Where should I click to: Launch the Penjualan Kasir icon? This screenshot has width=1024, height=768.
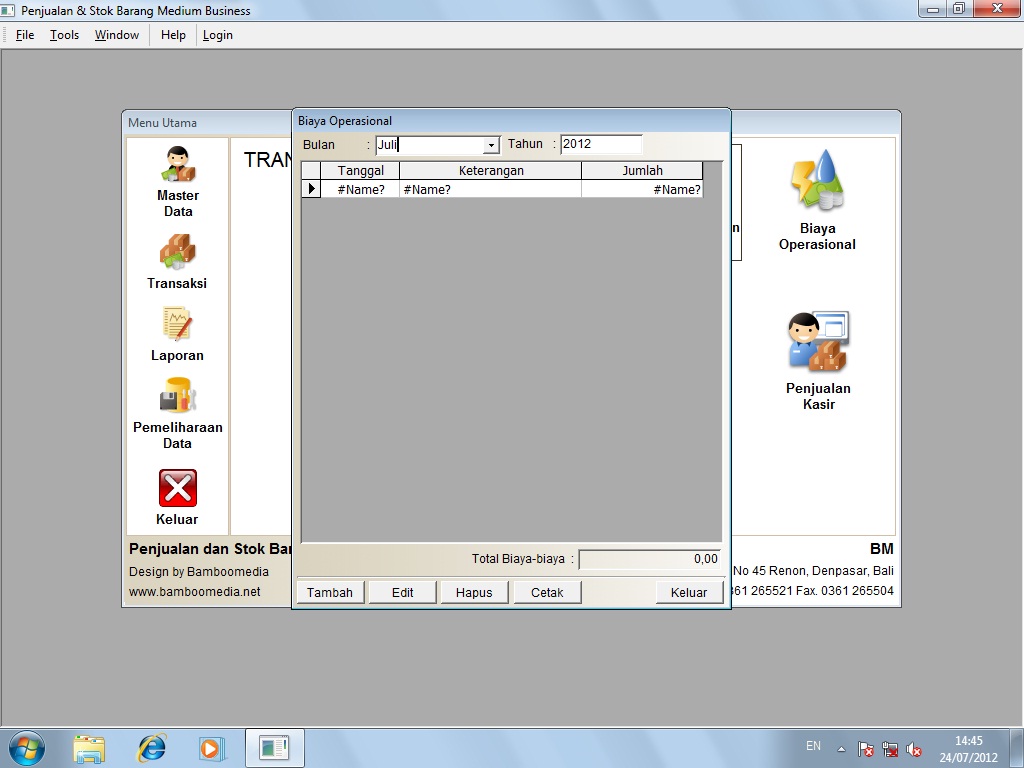coord(817,342)
